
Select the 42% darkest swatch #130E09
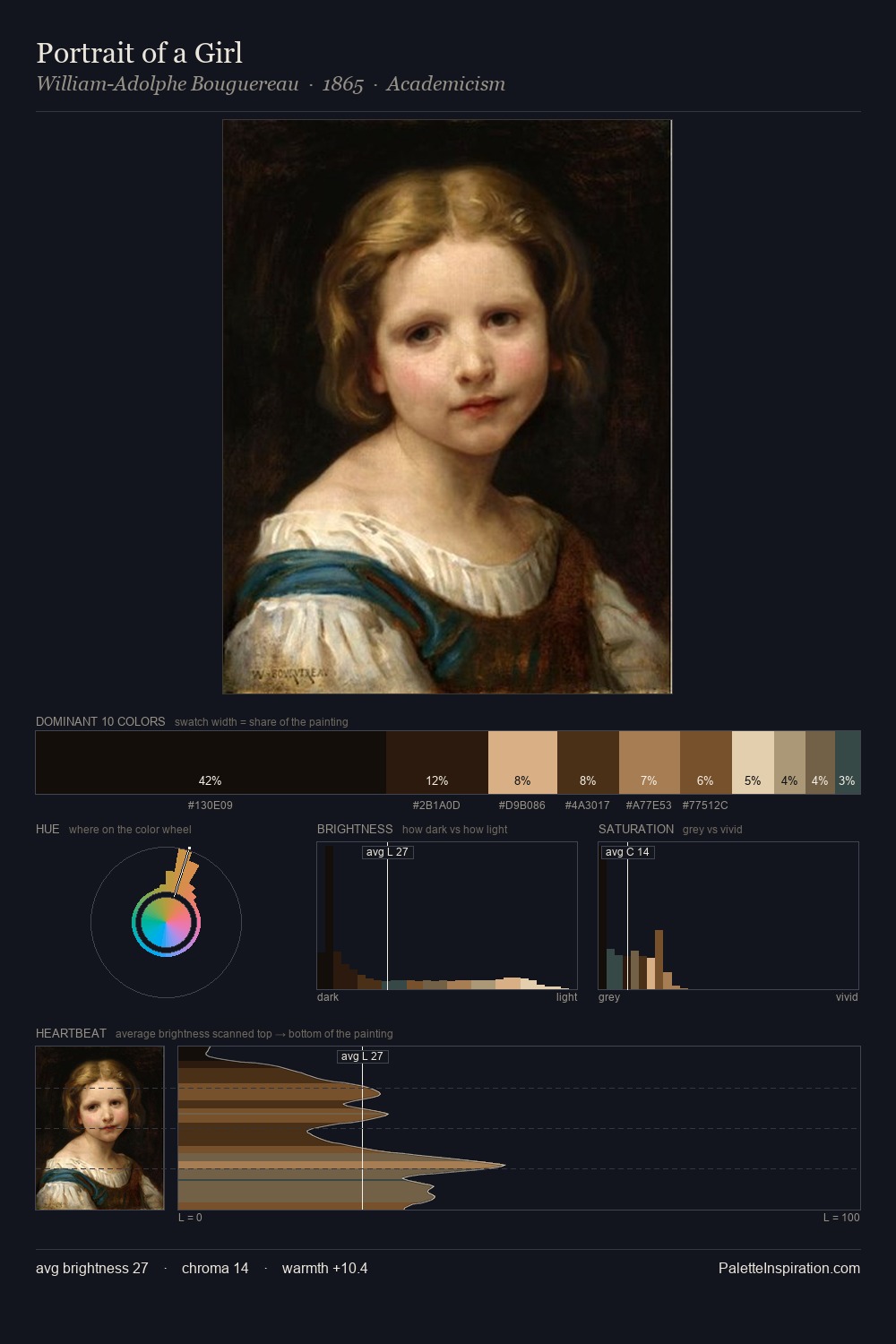click(x=211, y=762)
